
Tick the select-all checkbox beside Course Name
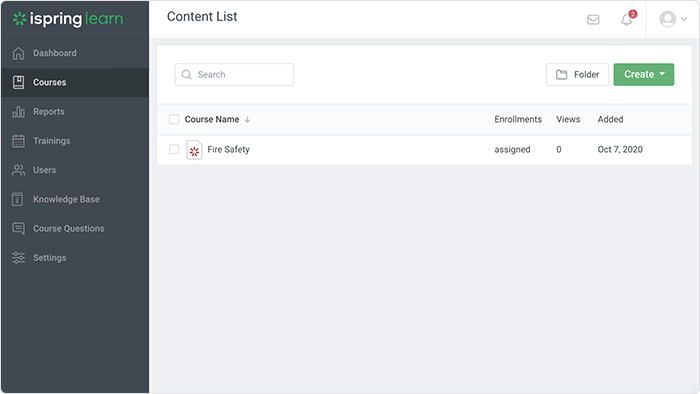click(174, 119)
